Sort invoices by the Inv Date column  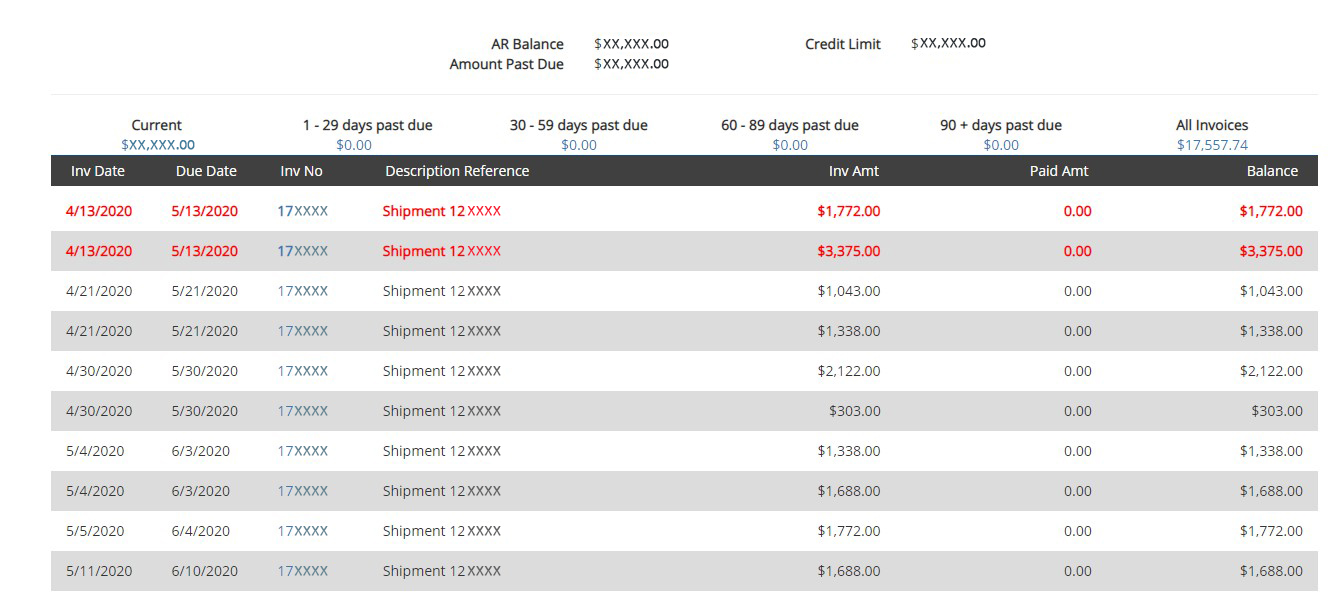point(97,170)
